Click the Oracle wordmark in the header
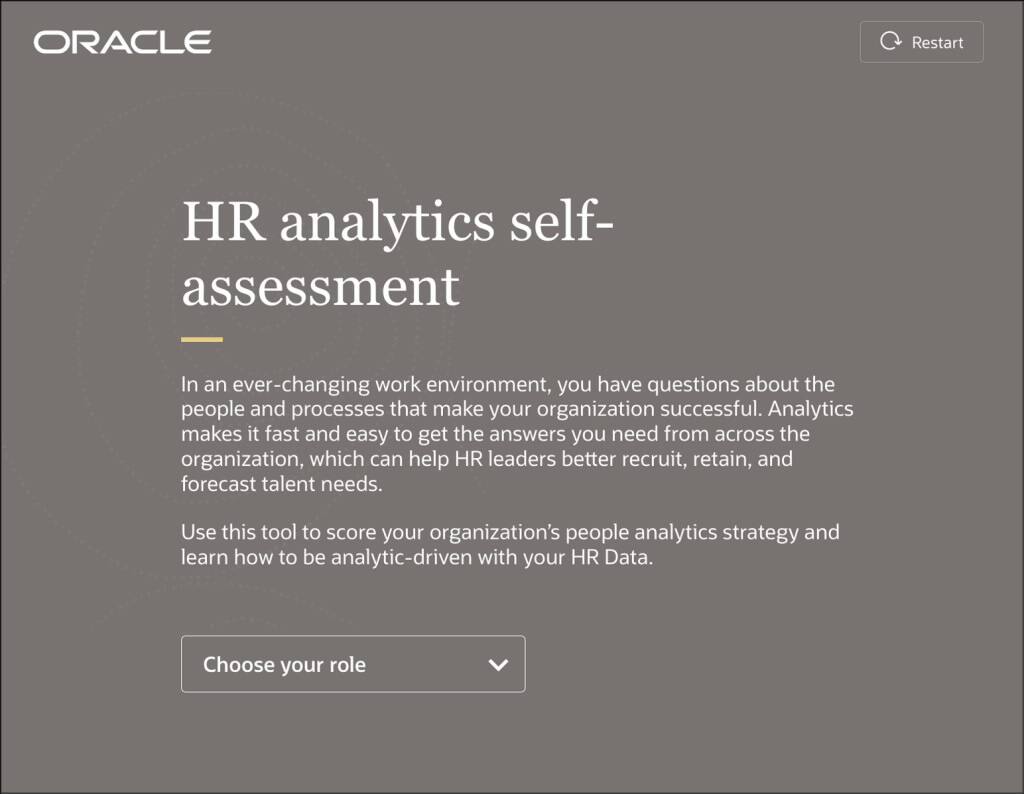This screenshot has width=1024, height=794. pos(121,42)
